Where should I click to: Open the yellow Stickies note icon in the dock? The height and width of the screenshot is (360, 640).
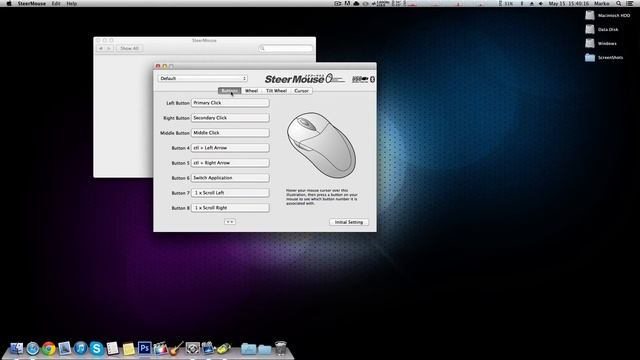tap(129, 349)
